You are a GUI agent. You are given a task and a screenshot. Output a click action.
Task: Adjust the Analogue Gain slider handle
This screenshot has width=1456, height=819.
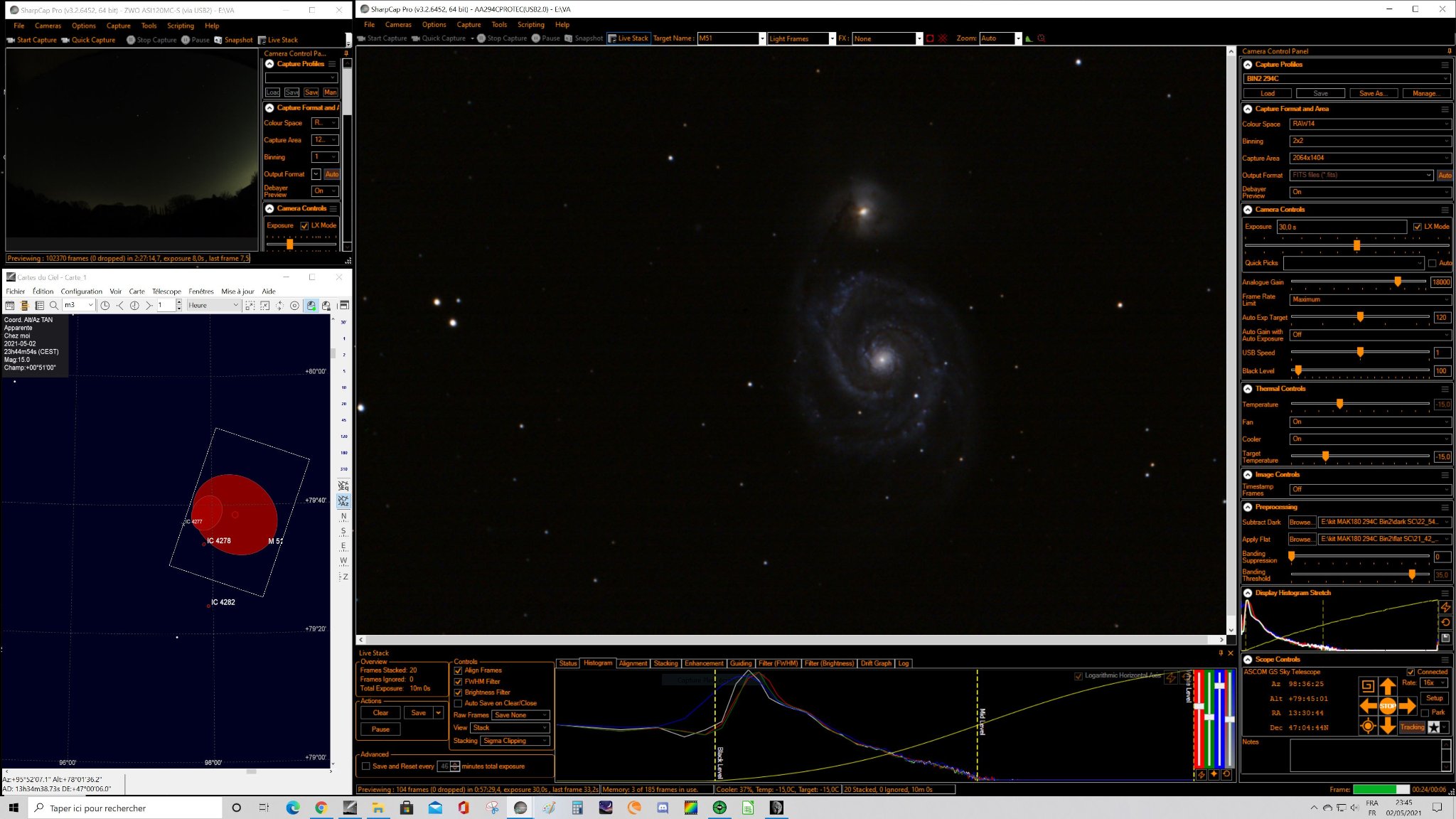1397,282
